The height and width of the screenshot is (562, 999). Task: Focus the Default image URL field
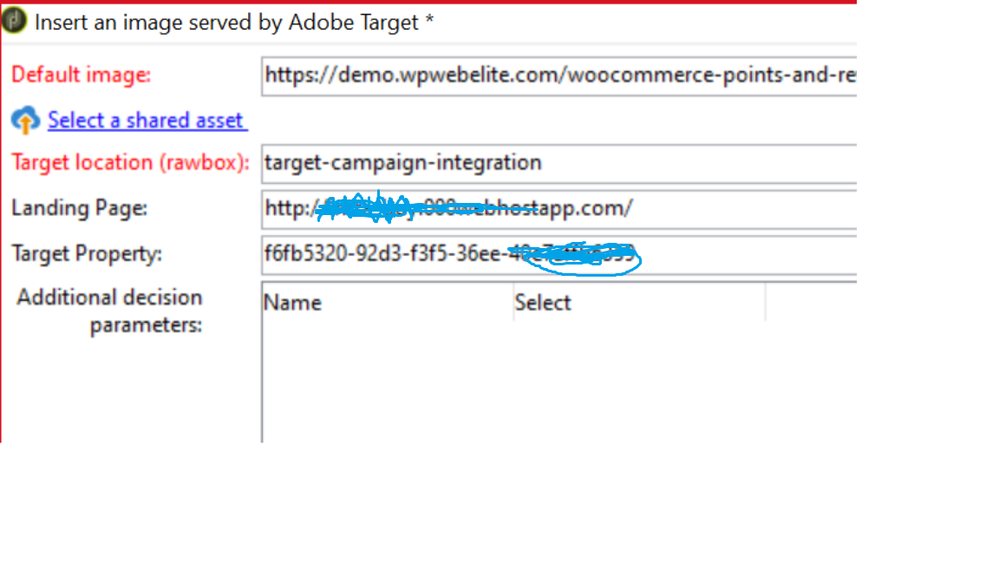[x=560, y=75]
